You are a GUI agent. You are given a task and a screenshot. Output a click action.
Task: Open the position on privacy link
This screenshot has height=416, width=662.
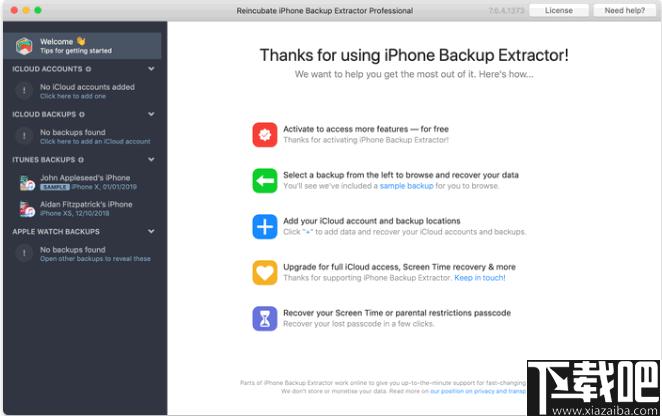478,391
